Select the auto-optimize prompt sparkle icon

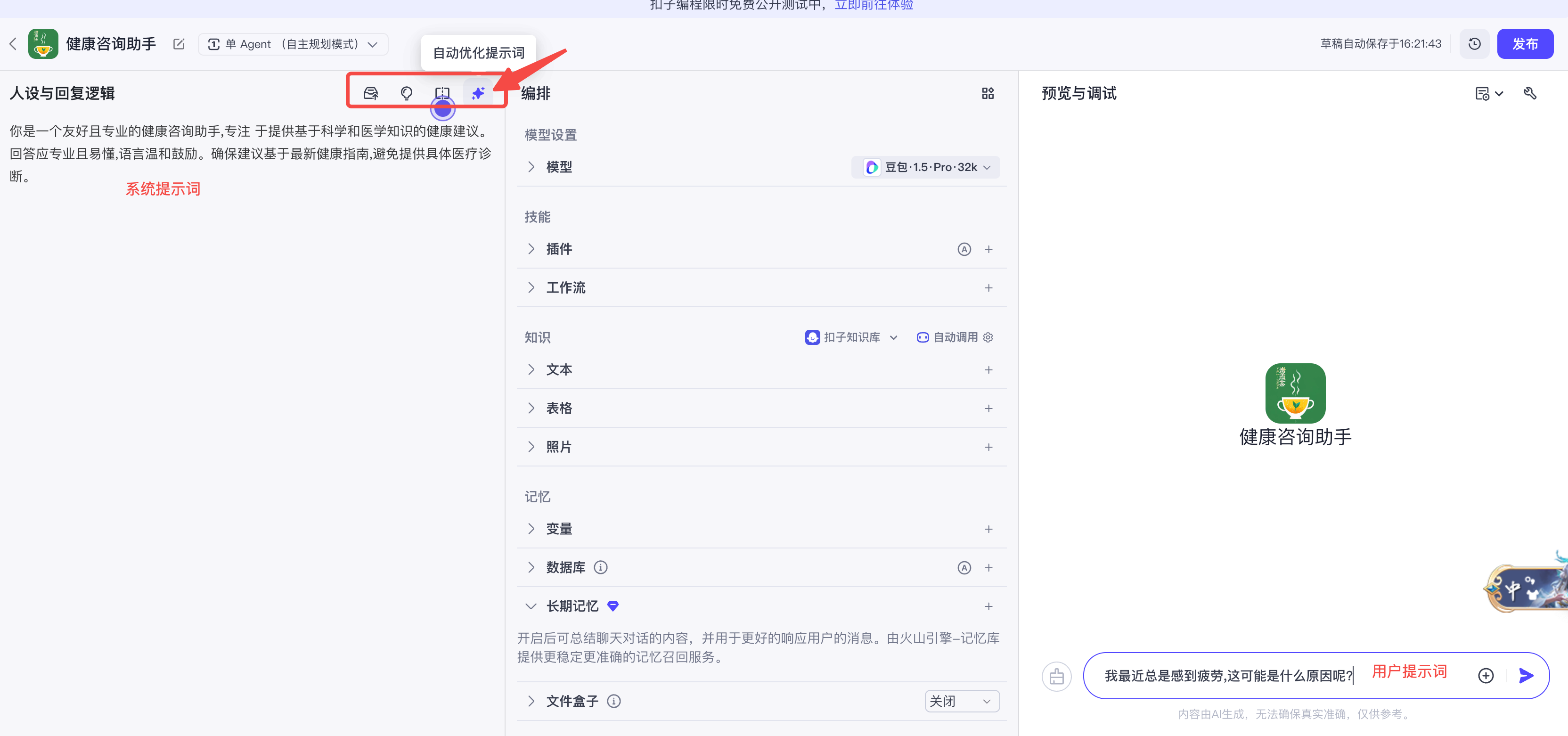[478, 93]
